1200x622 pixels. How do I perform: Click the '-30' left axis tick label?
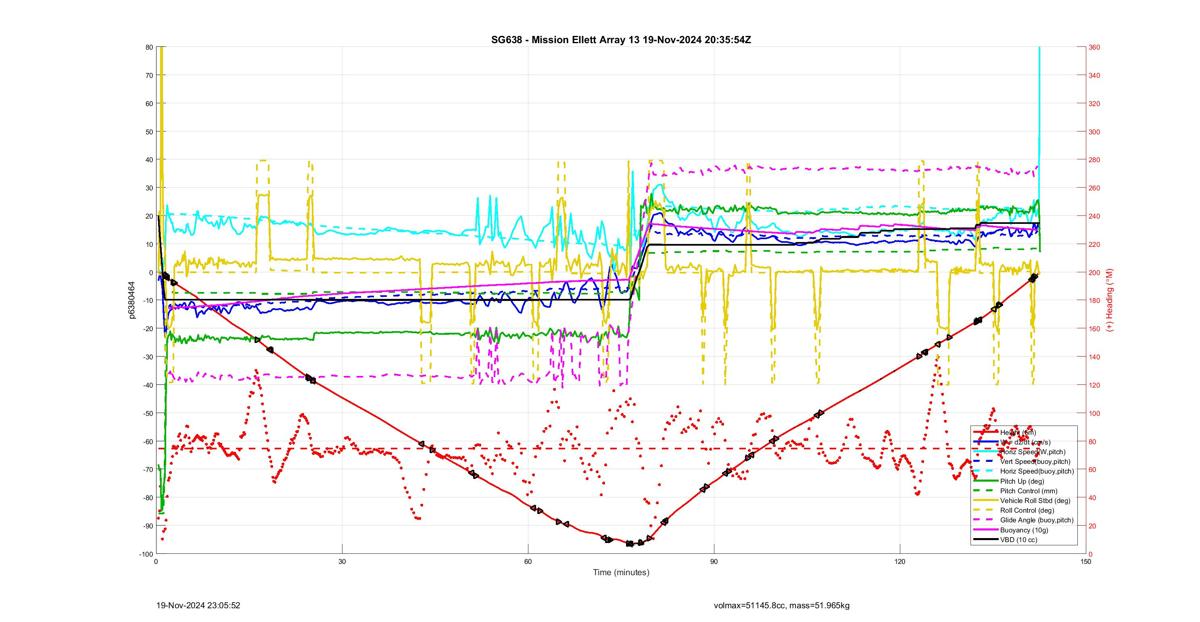coord(146,357)
